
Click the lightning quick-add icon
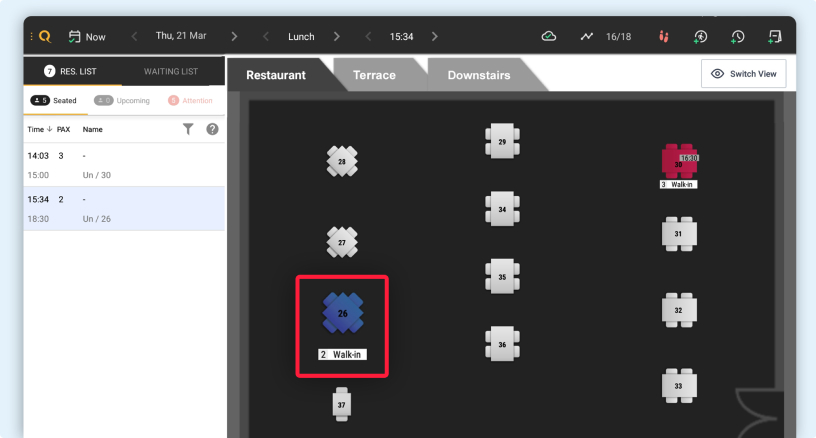tap(700, 36)
